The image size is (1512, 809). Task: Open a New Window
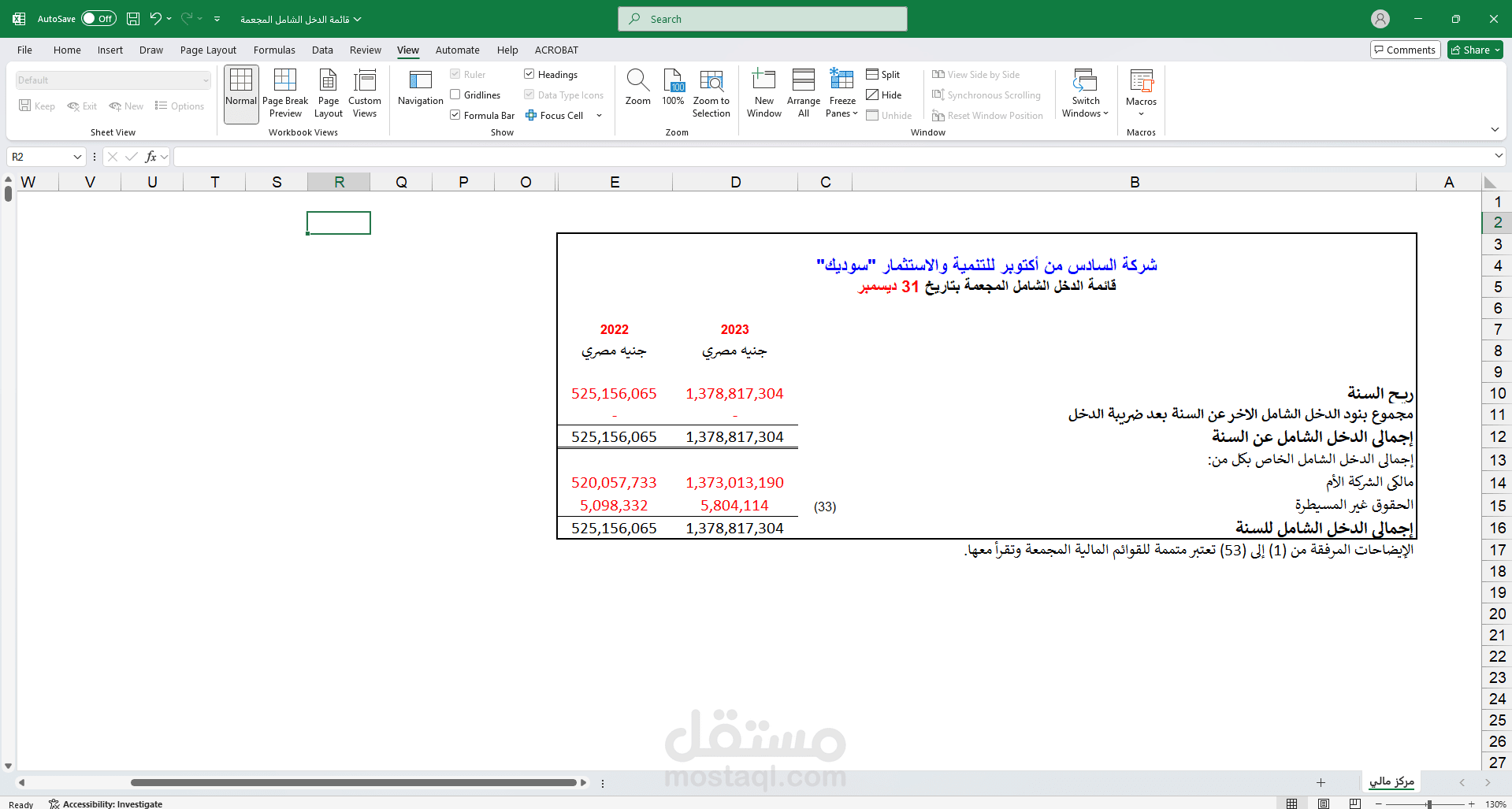click(764, 95)
